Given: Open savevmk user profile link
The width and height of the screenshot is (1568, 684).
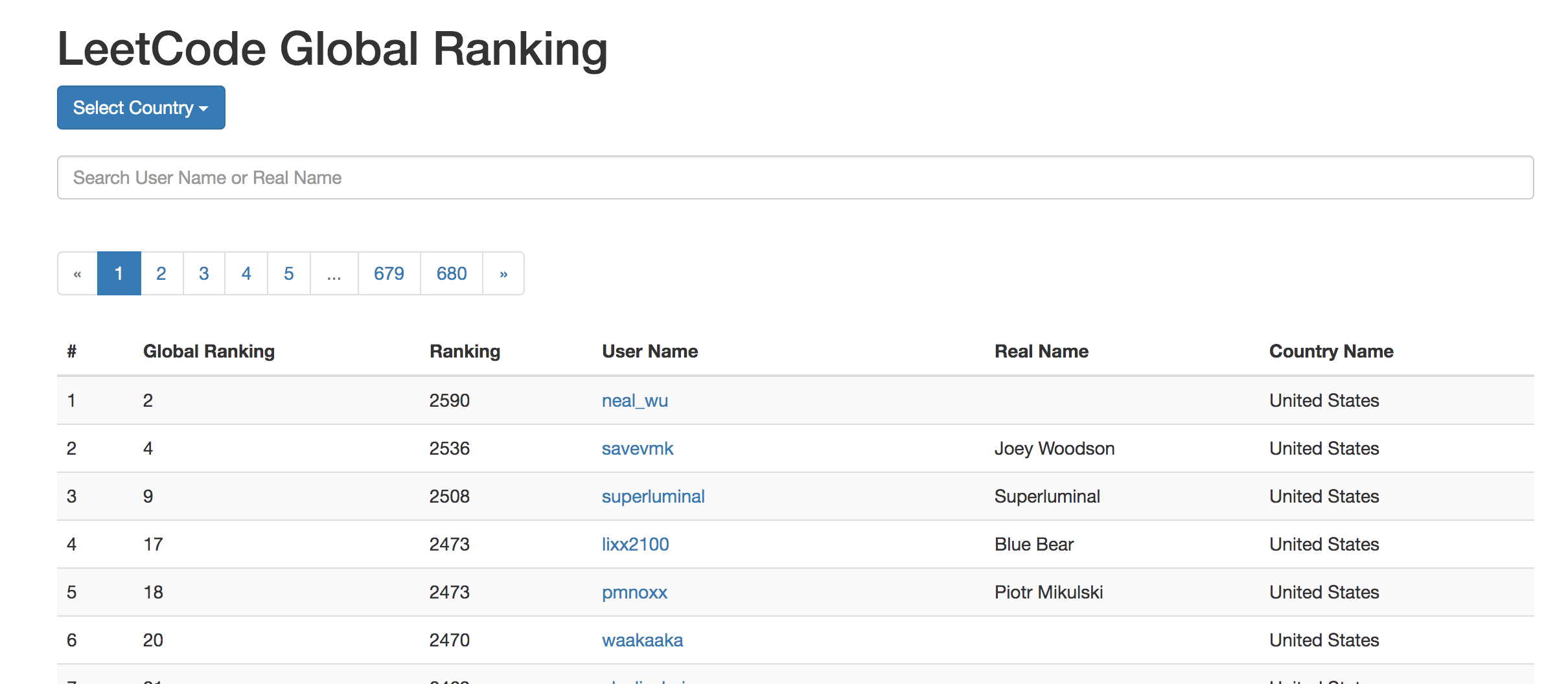Looking at the screenshot, I should [638, 448].
